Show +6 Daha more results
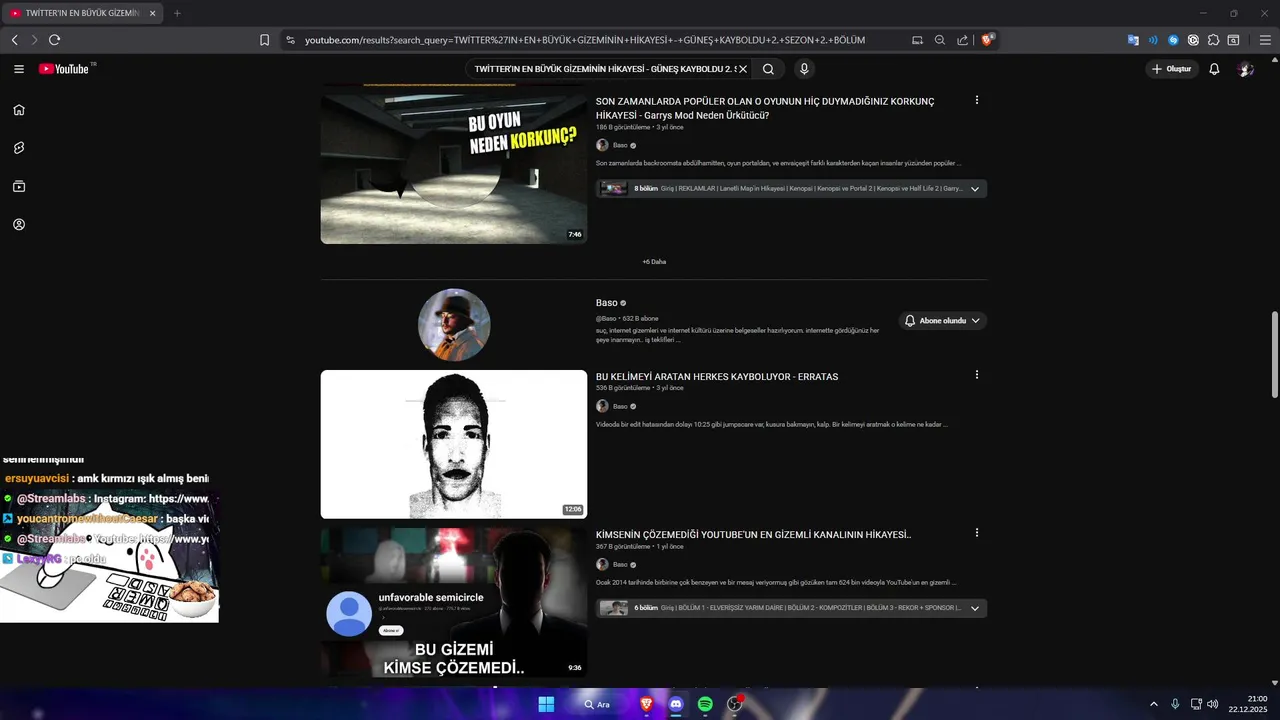 [x=654, y=262]
